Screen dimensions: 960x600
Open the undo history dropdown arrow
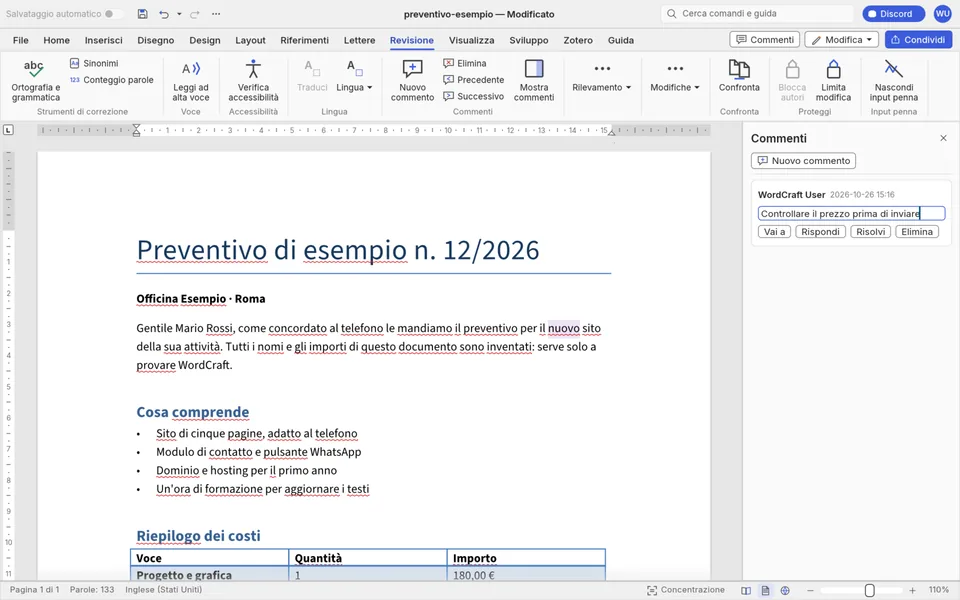179,13
